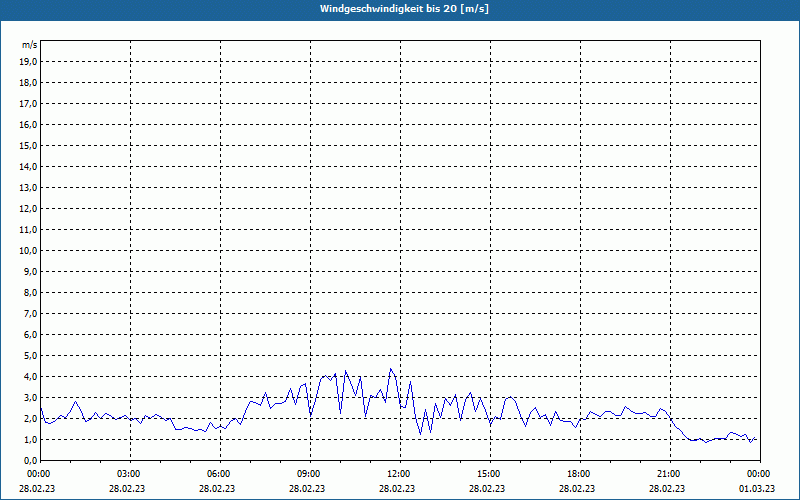Image resolution: width=800 pixels, height=500 pixels.
Task: Click the 28.02.23 date under 21:00
Action: pos(667,489)
